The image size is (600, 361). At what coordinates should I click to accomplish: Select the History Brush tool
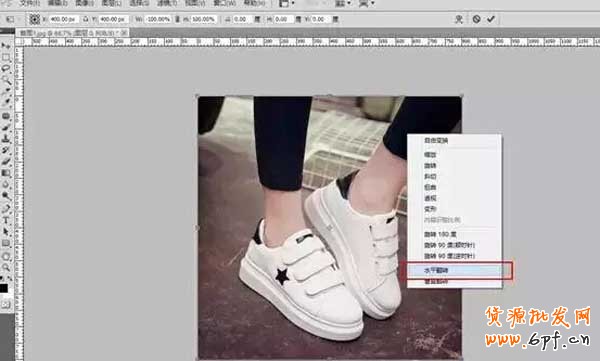(x=6, y=150)
